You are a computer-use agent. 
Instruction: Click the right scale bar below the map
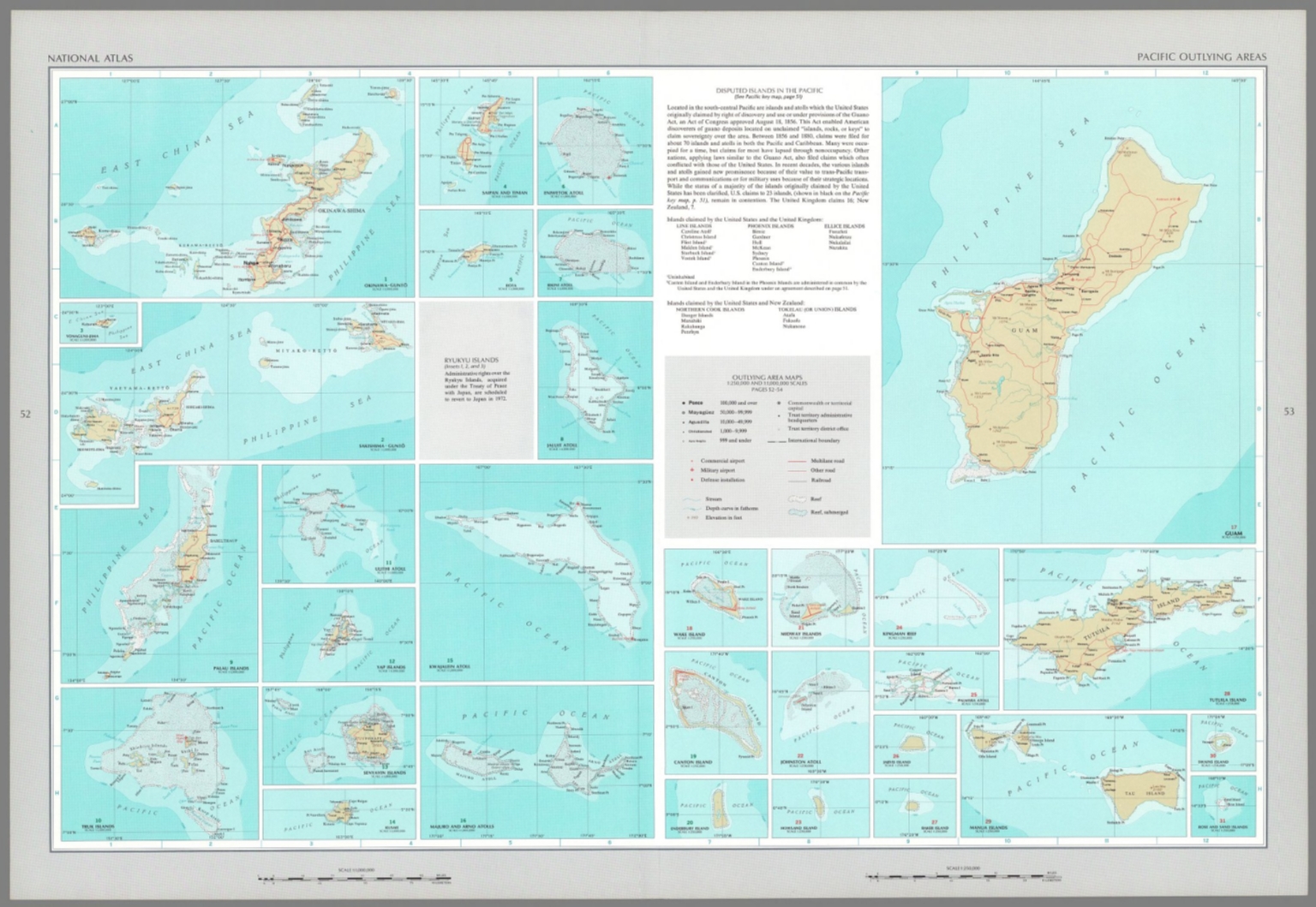961,875
